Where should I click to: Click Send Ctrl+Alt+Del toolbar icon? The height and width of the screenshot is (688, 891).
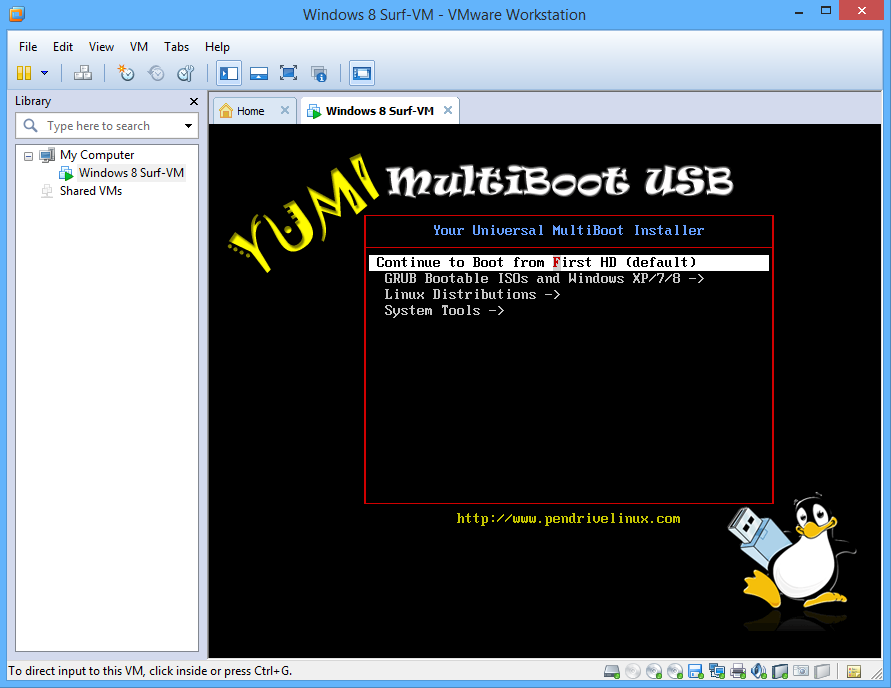click(83, 73)
